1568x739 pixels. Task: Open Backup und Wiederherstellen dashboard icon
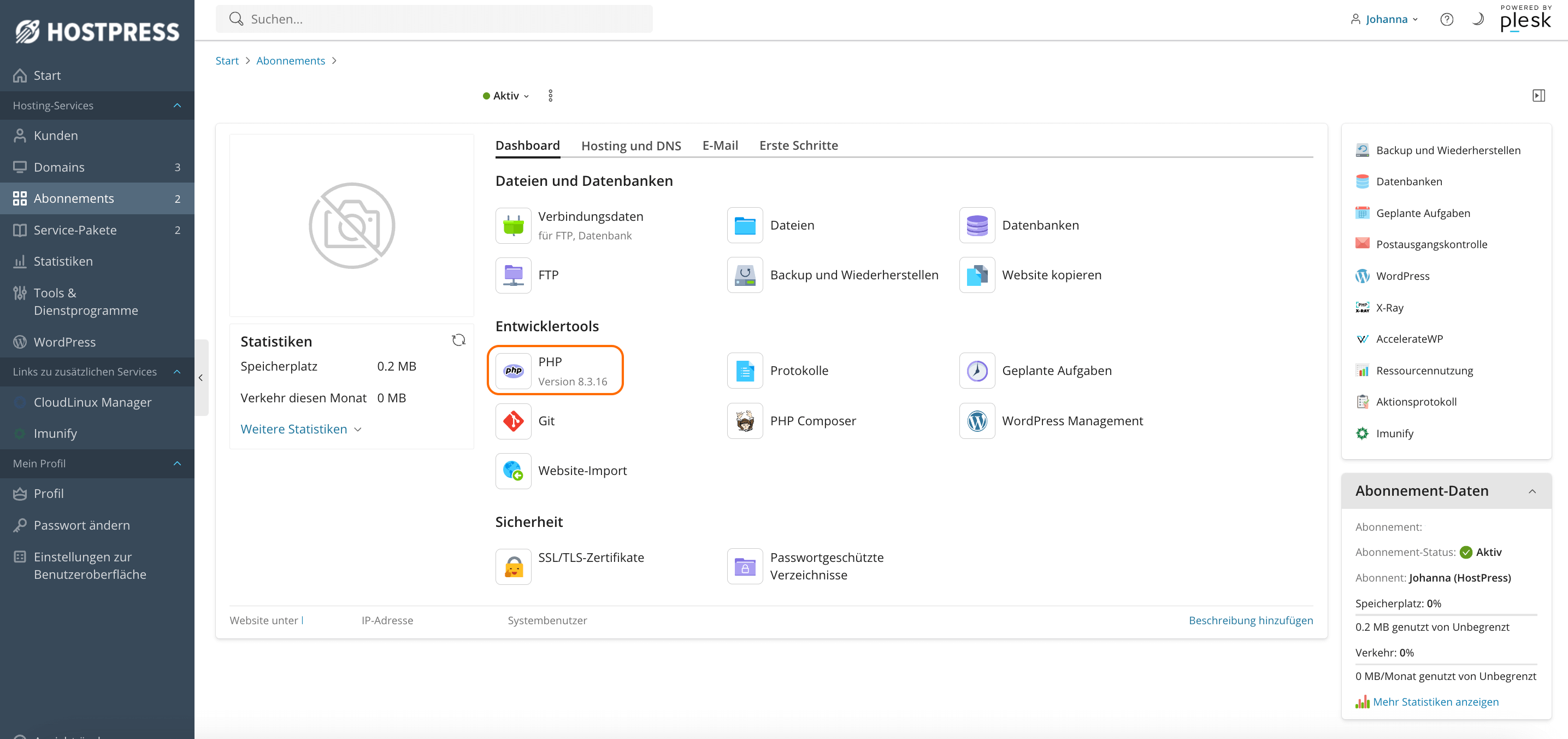(x=745, y=275)
